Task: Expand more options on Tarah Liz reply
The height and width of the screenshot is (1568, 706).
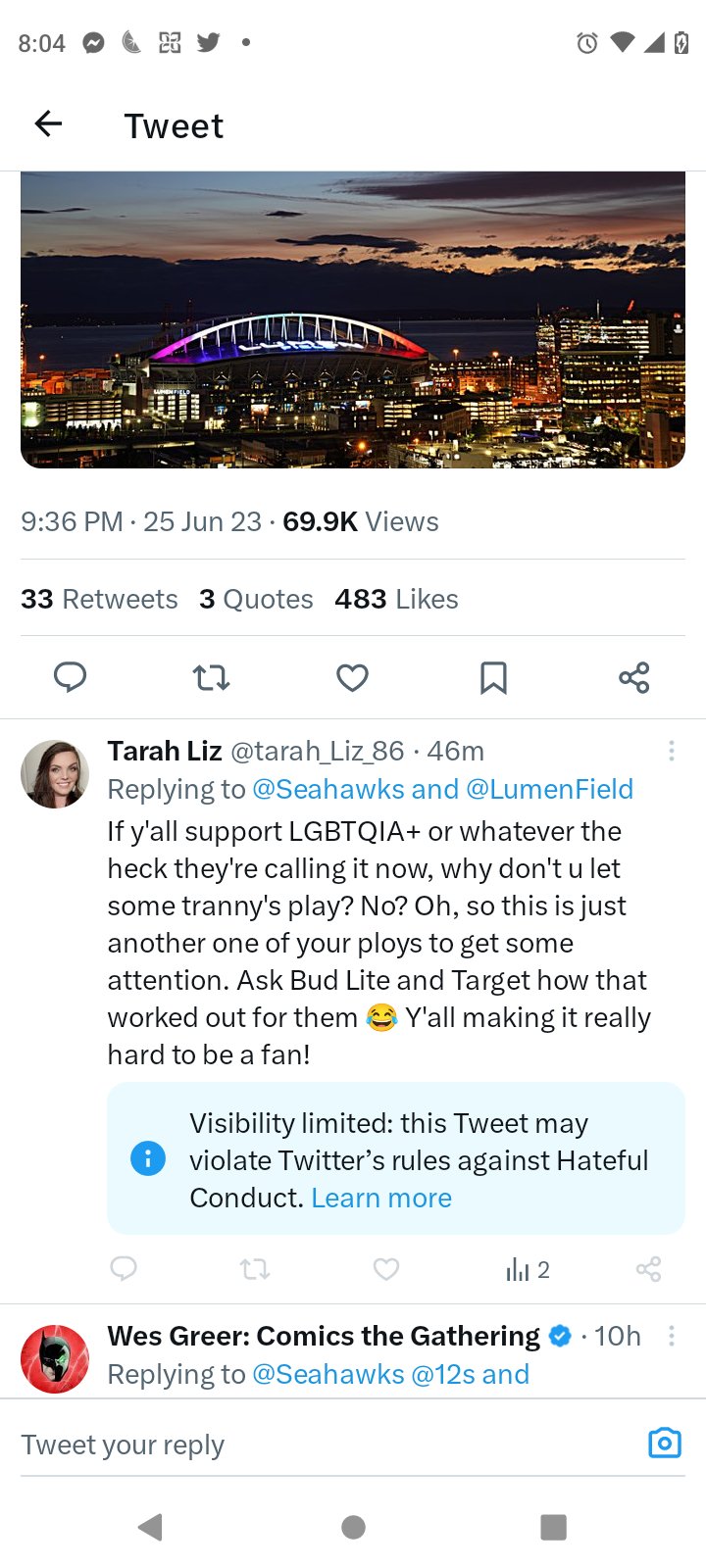Action: click(x=671, y=752)
